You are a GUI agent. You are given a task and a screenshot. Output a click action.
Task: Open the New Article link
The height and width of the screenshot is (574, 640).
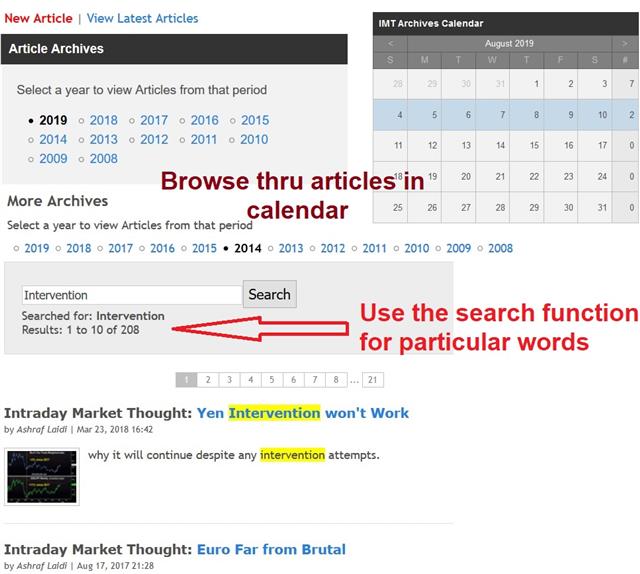click(38, 18)
